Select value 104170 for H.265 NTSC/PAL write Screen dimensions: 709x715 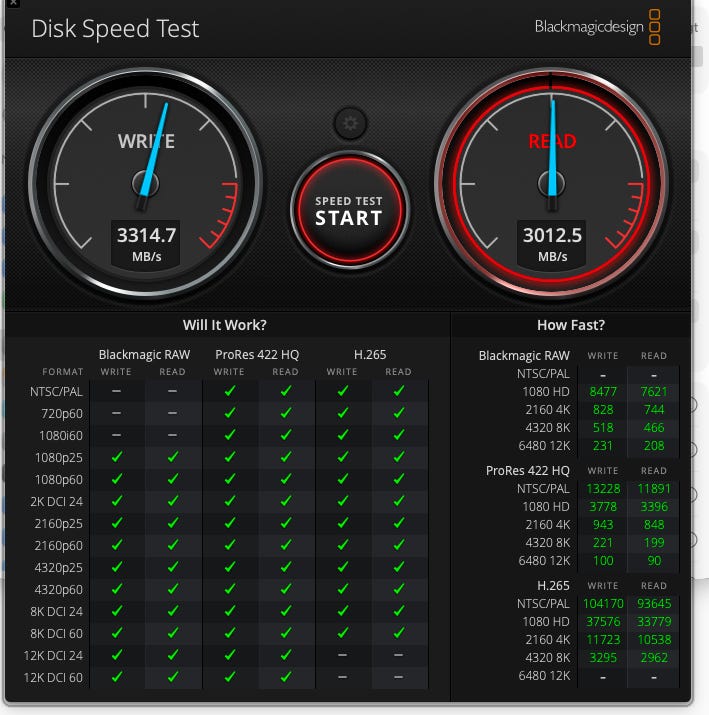coord(603,604)
